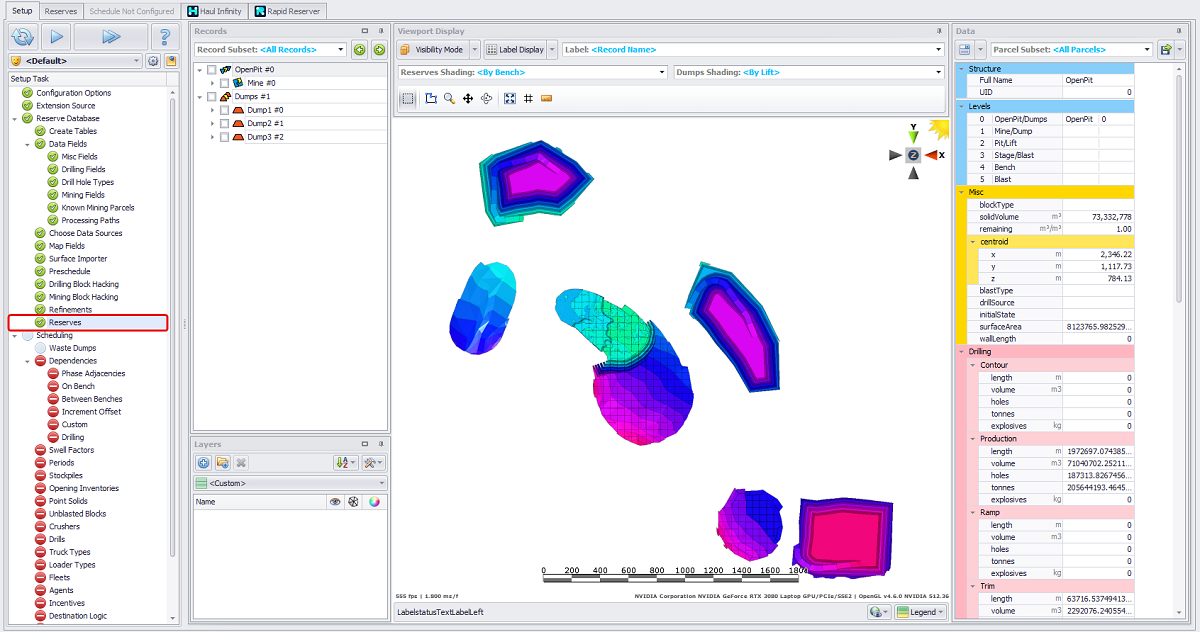Activate the pan move tool in viewport
The image size is (1200, 632).
467,98
